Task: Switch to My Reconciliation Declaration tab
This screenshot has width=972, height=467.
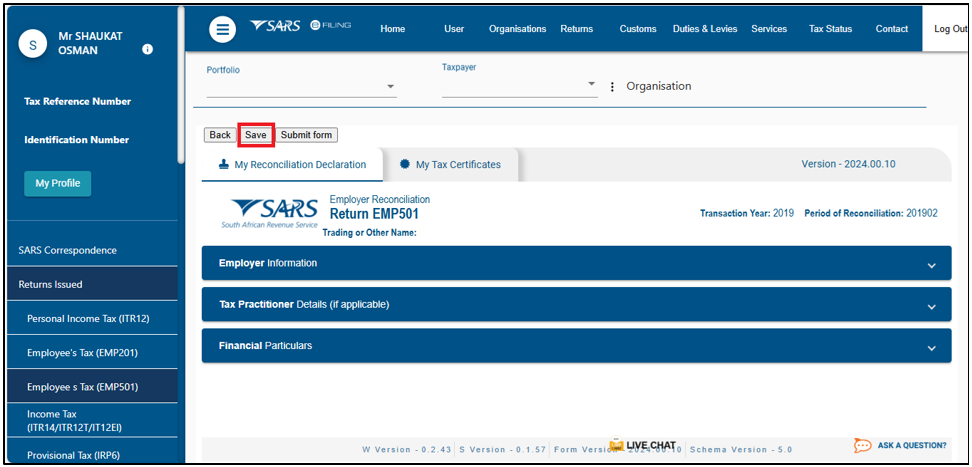Action: click(293, 164)
